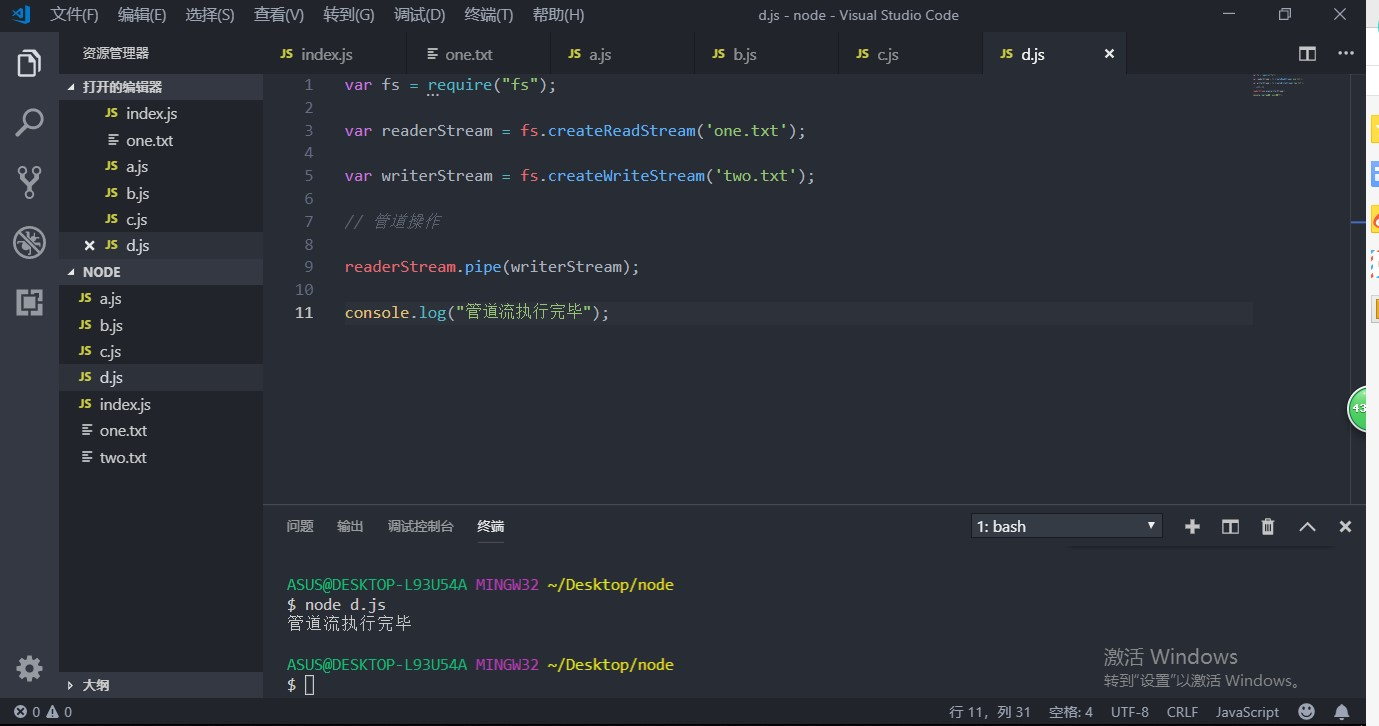Open a.js from the open editors list

161,167
